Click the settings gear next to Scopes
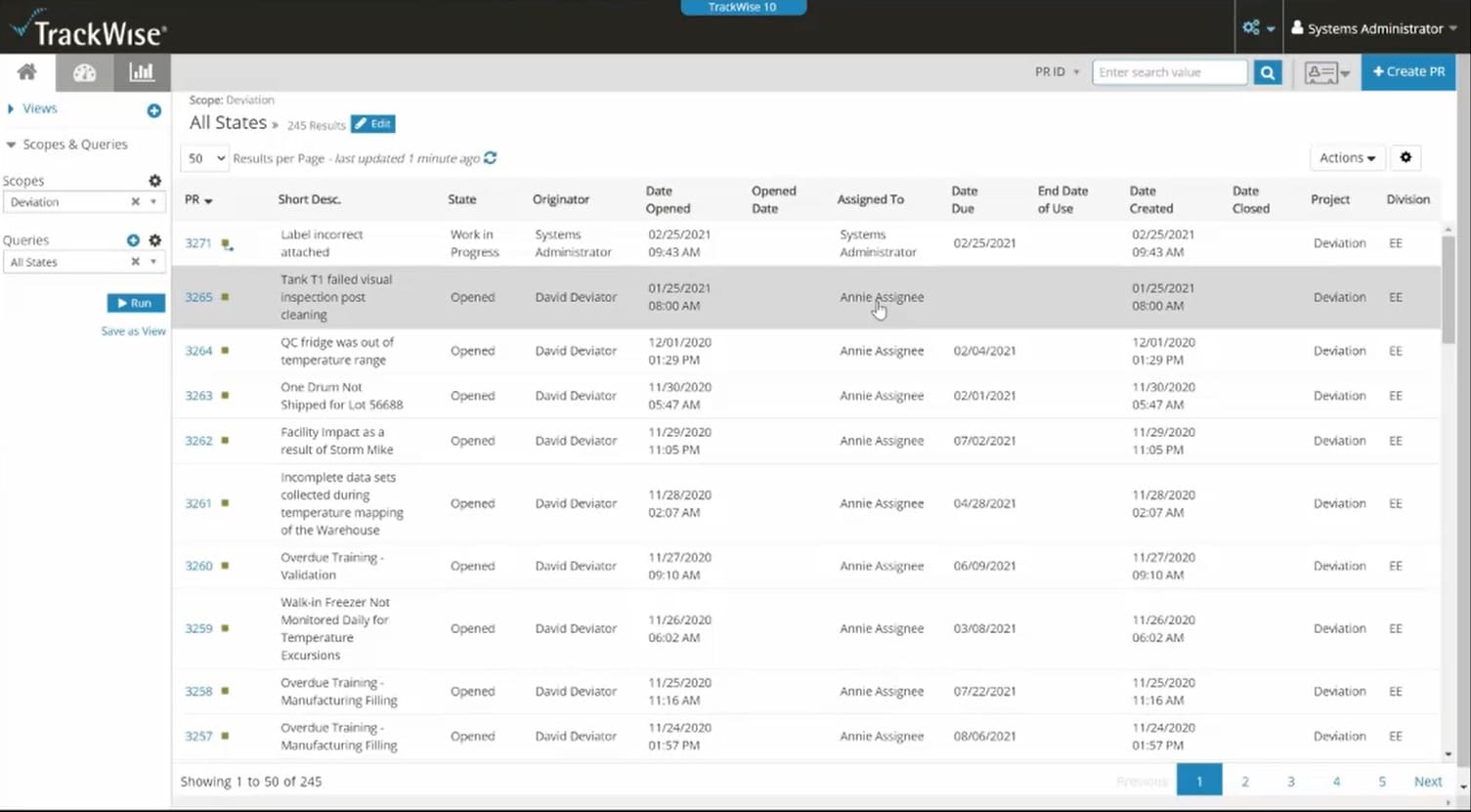 [154, 181]
